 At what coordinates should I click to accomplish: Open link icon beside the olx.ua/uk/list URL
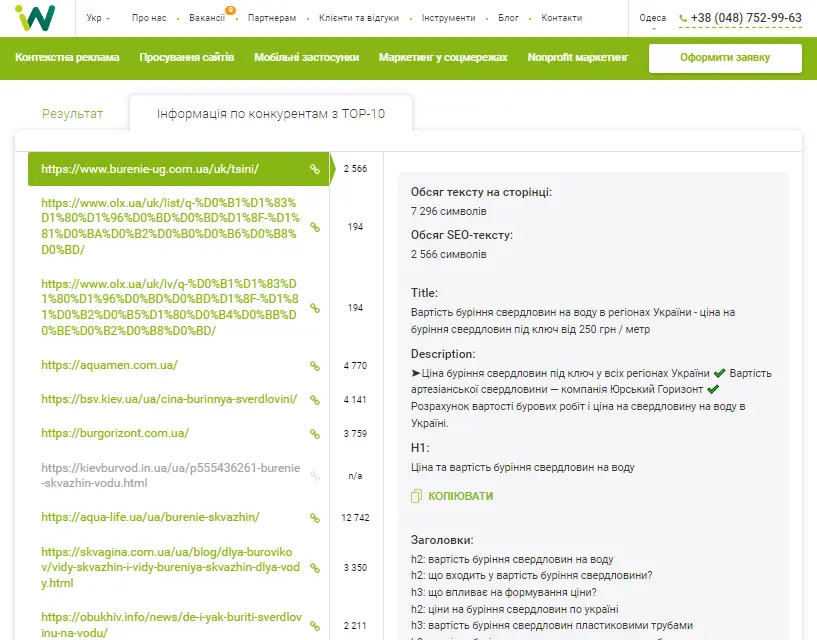pyautogui.click(x=315, y=227)
